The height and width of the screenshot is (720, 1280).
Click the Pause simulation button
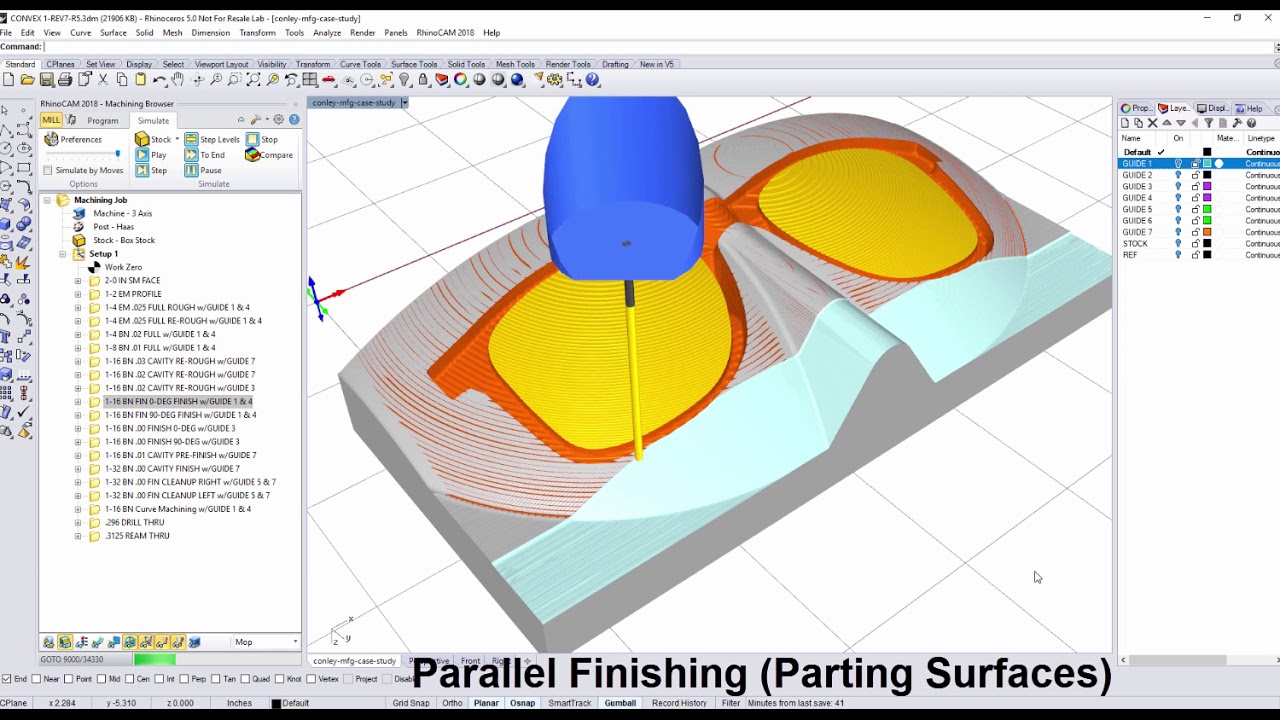(204, 170)
